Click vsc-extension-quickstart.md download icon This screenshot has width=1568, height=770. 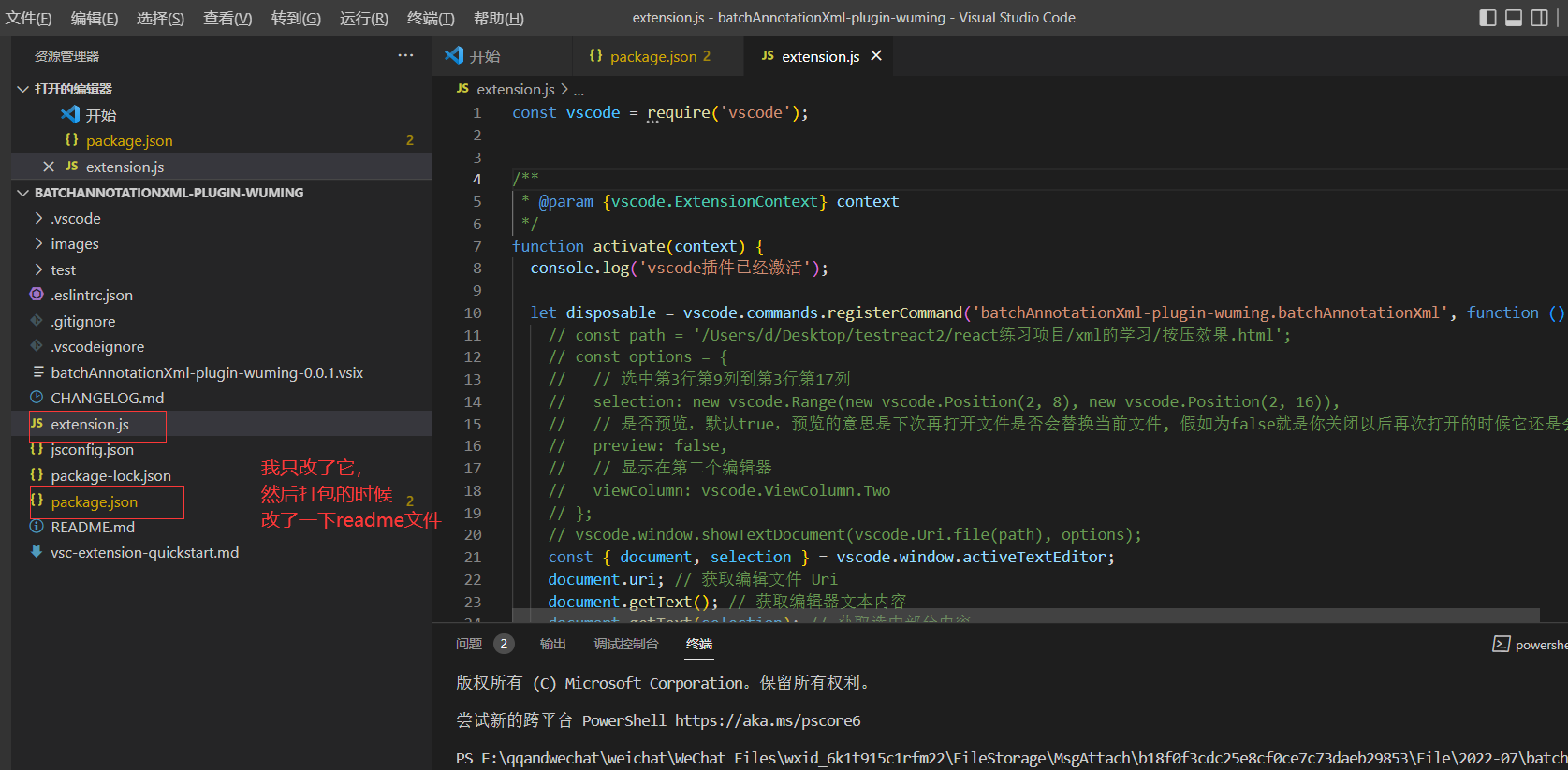(37, 552)
